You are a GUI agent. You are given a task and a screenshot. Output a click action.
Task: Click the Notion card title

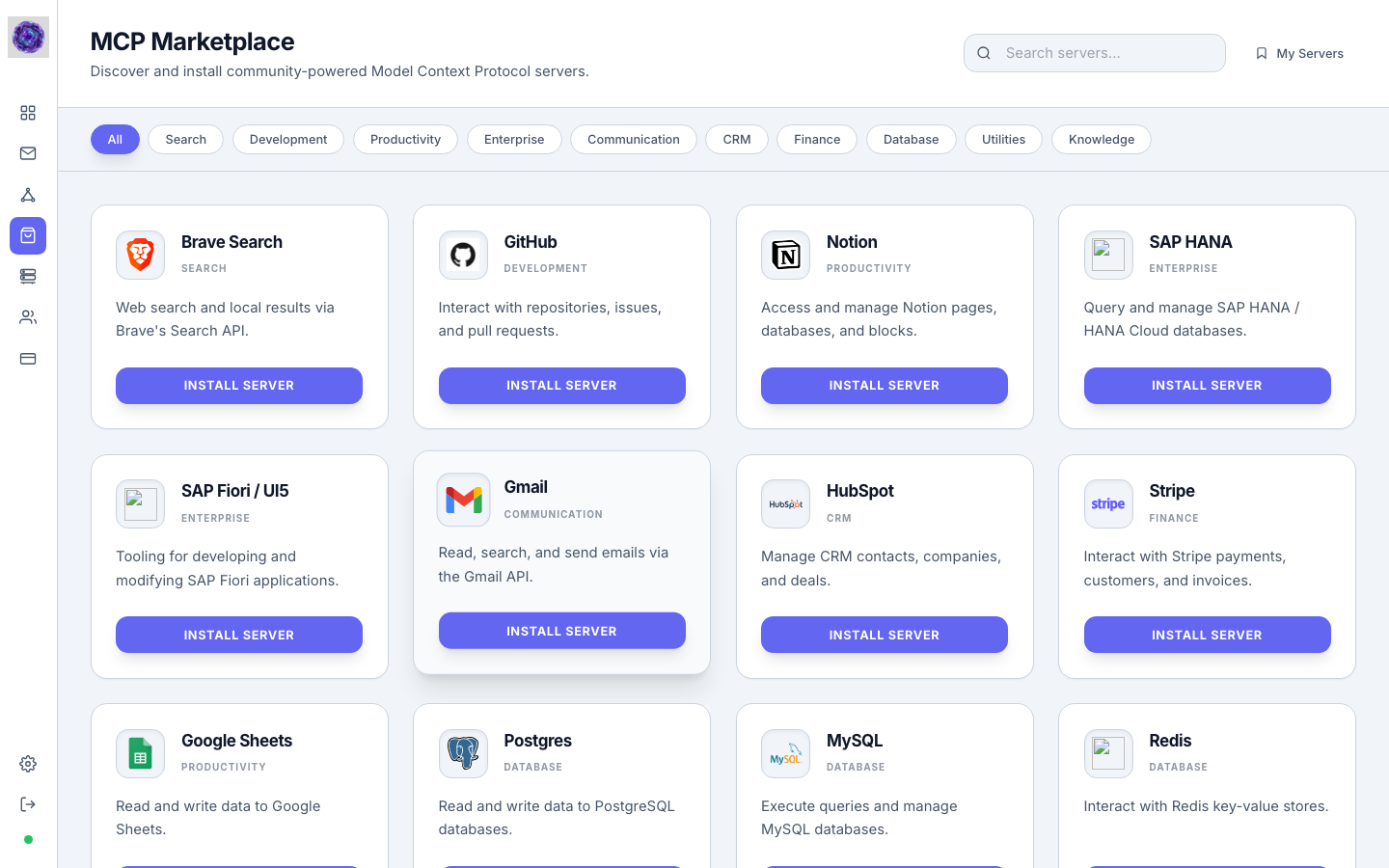point(852,242)
